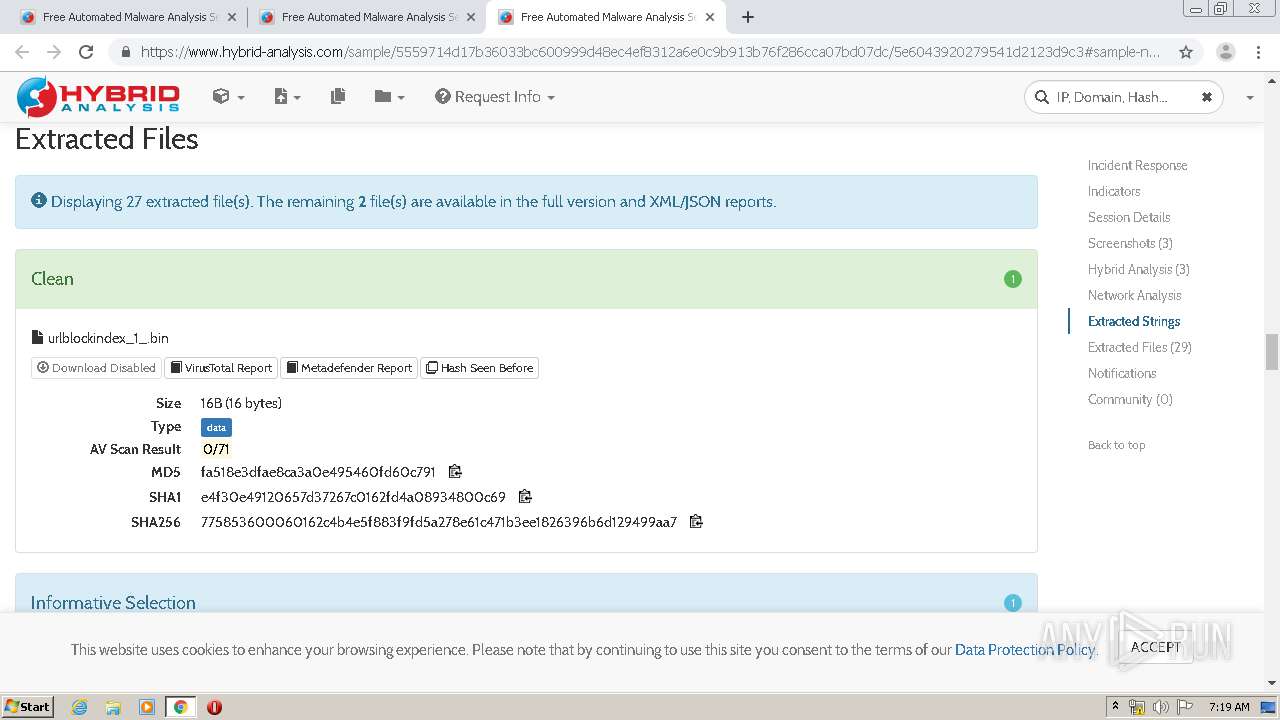Image resolution: width=1280 pixels, height=720 pixels.
Task: Click the volume icon in system tray
Action: pos(1161,707)
